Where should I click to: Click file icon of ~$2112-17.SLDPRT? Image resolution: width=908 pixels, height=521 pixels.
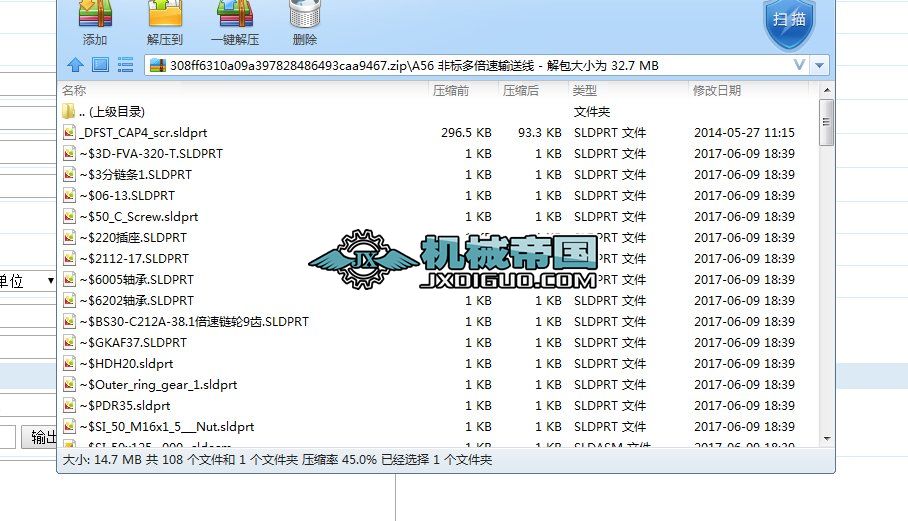[69, 258]
